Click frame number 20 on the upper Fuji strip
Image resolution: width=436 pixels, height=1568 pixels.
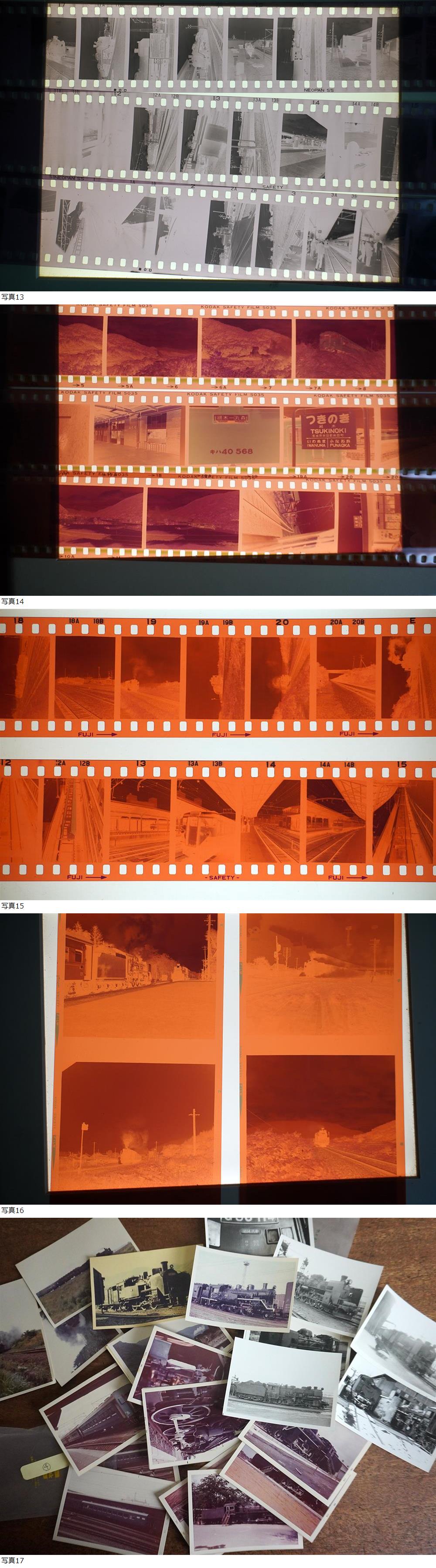[282, 622]
